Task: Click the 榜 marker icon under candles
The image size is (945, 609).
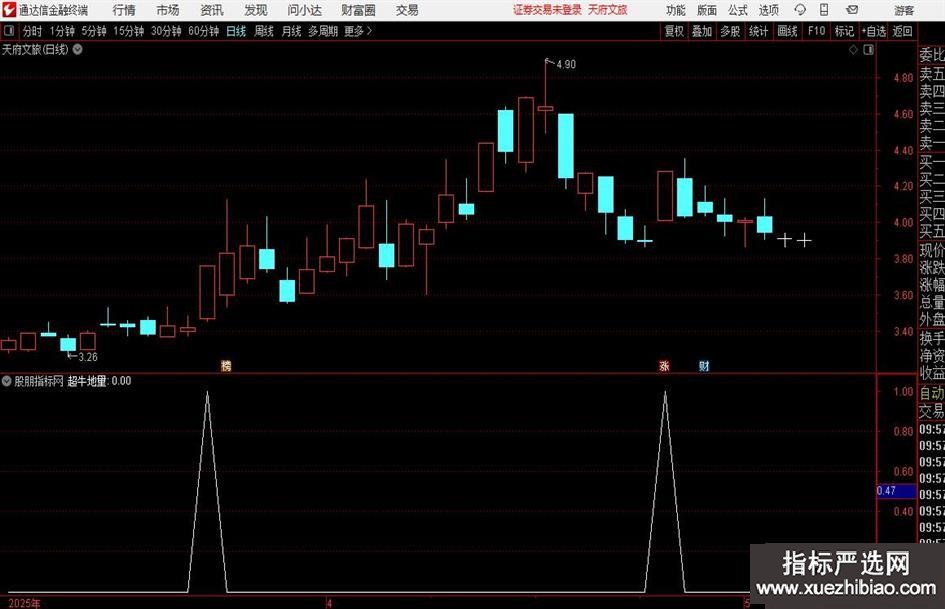Action: pyautogui.click(x=226, y=365)
